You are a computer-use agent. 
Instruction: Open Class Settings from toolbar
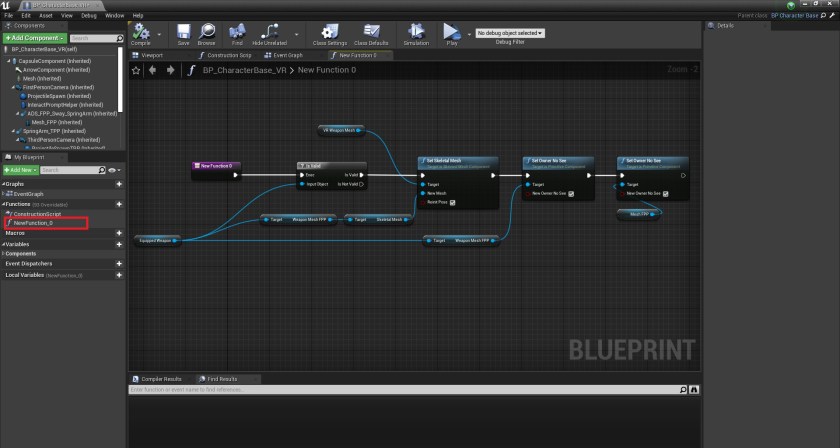point(330,33)
